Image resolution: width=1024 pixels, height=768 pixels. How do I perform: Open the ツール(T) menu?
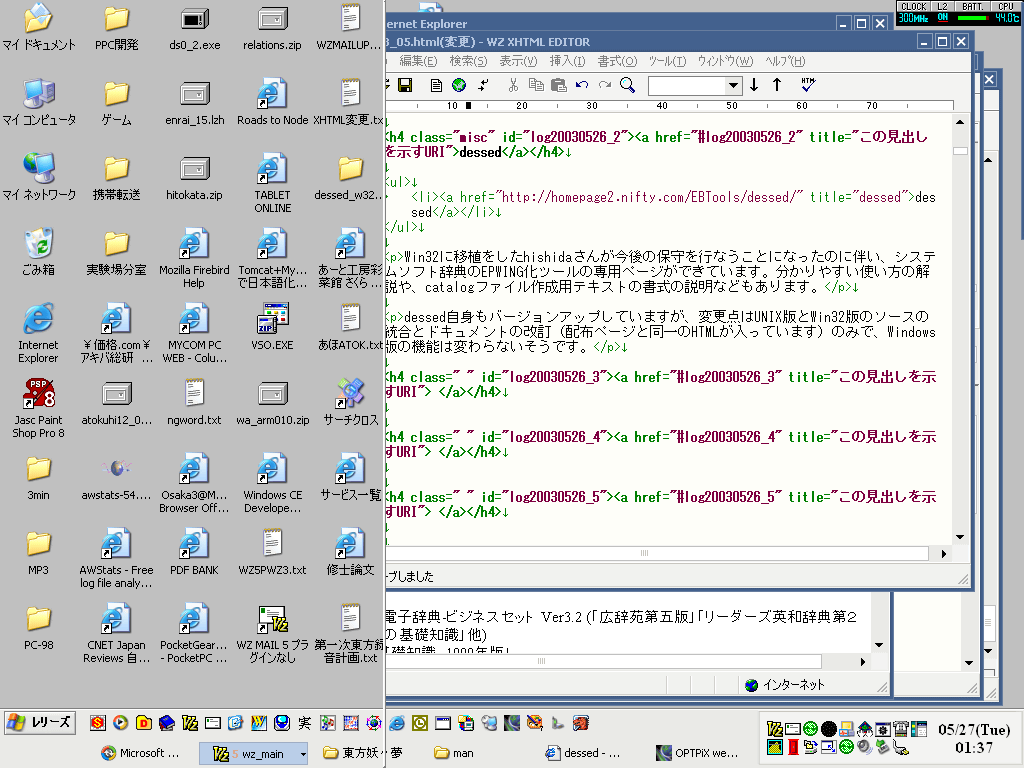pos(667,61)
